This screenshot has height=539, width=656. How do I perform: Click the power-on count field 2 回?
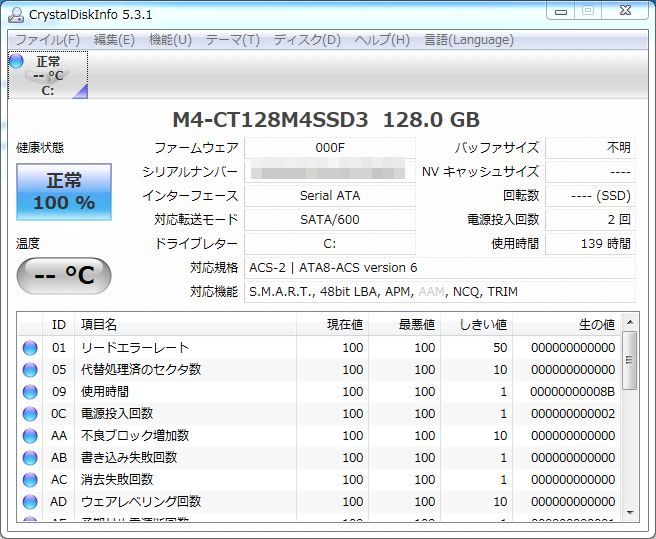point(590,219)
